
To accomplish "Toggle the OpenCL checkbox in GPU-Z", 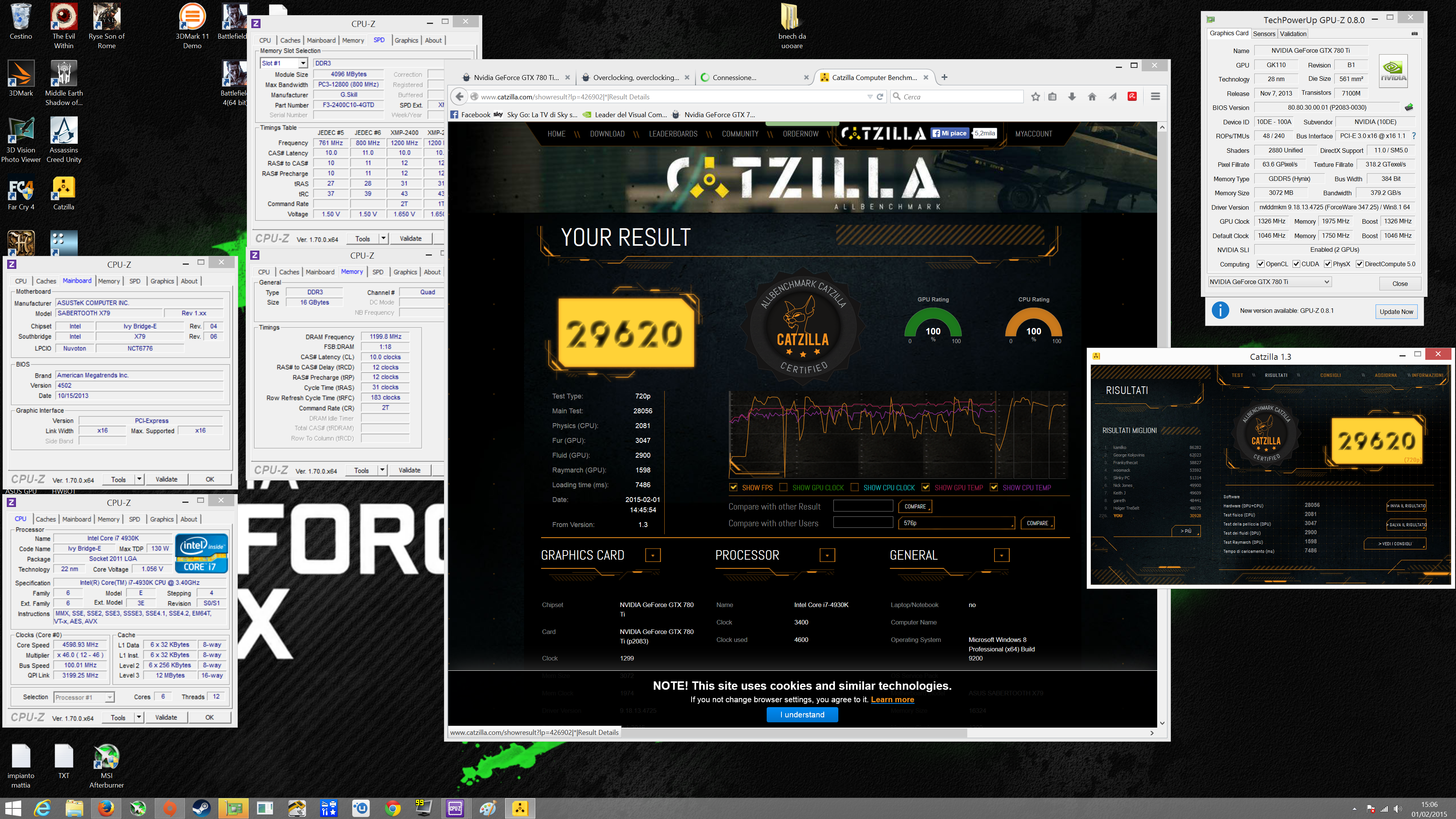I will click(x=1260, y=264).
